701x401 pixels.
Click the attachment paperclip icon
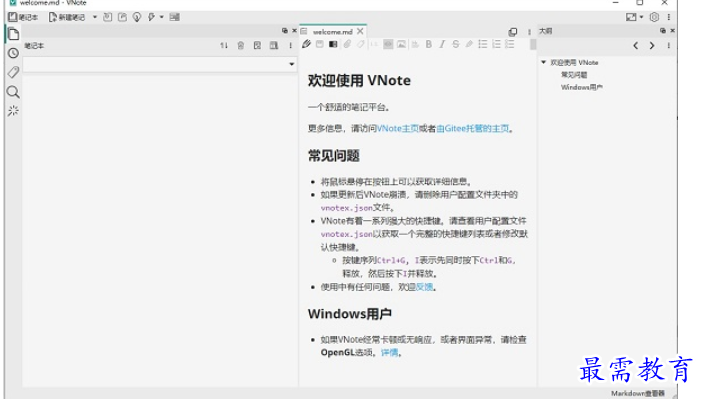[x=347, y=44]
